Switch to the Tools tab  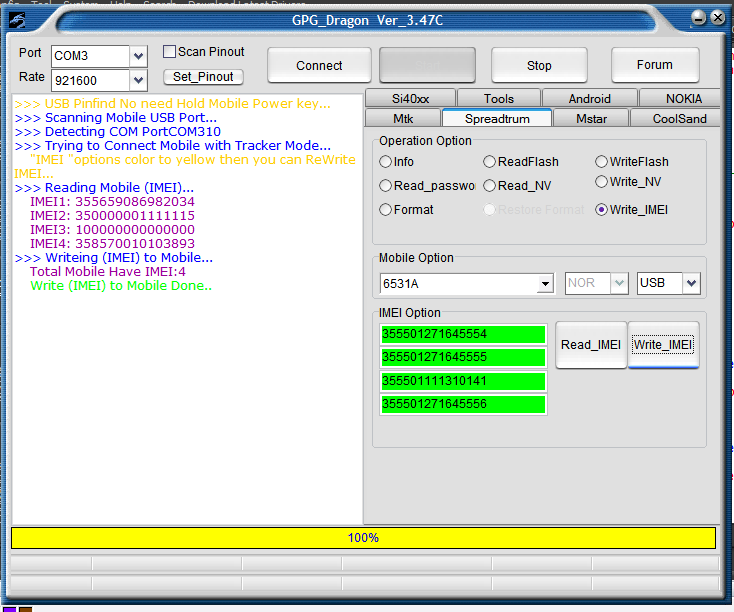(499, 99)
